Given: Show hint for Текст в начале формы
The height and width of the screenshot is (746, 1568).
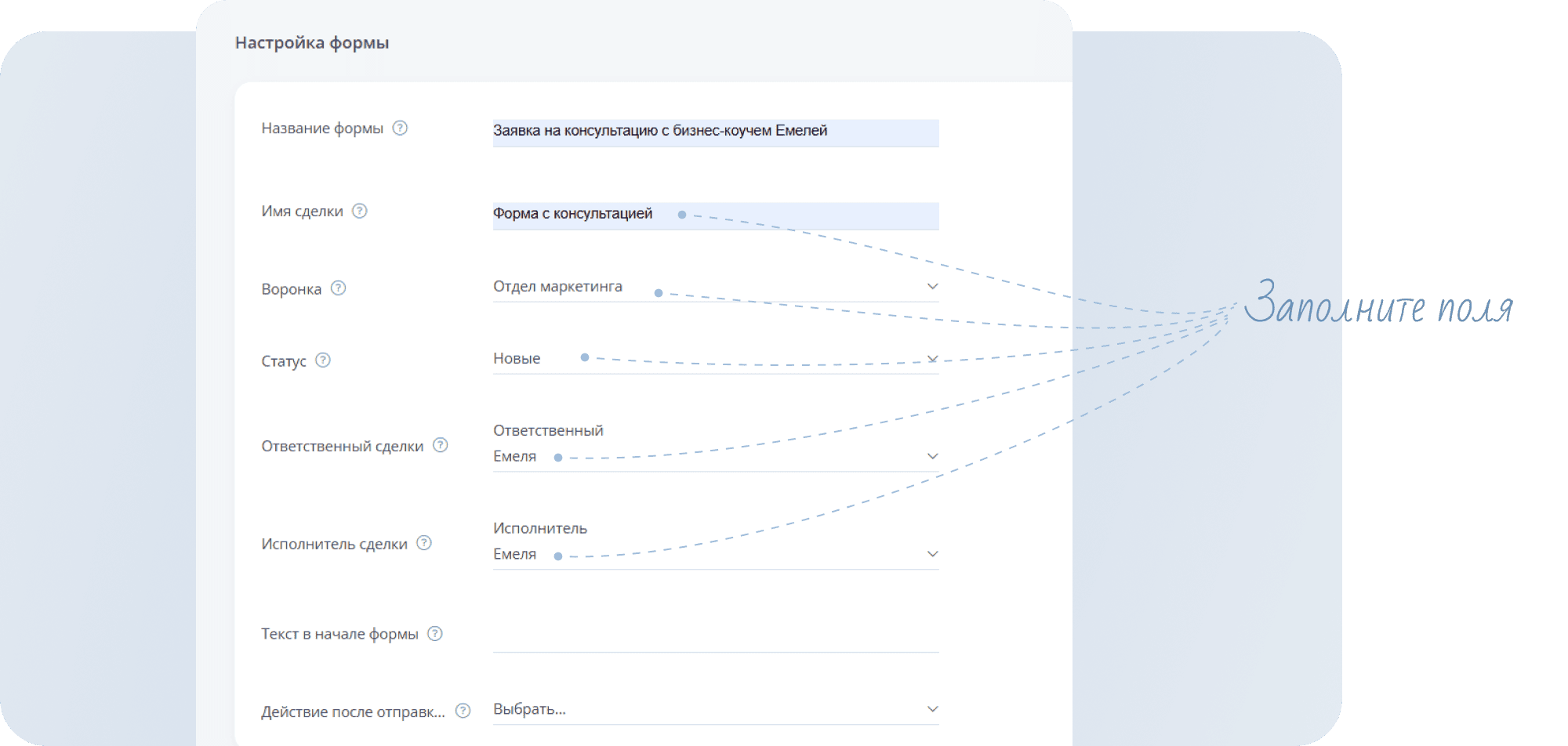Looking at the screenshot, I should pyautogui.click(x=435, y=633).
